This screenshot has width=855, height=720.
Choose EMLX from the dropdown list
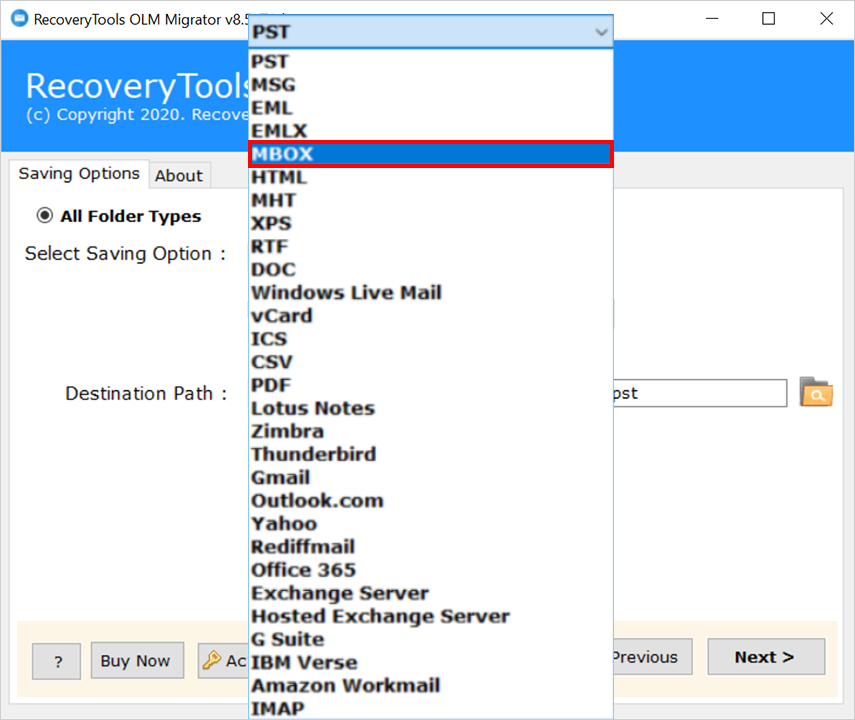point(431,131)
